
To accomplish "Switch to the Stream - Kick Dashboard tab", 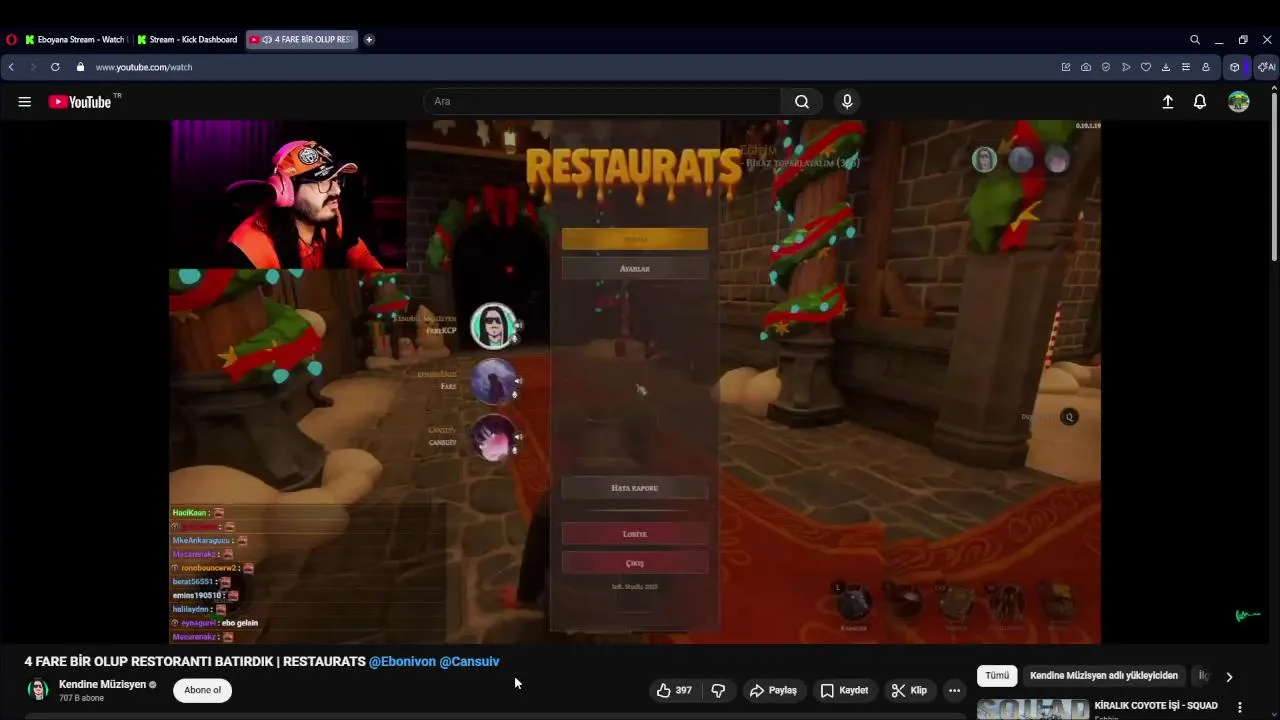I will [187, 40].
